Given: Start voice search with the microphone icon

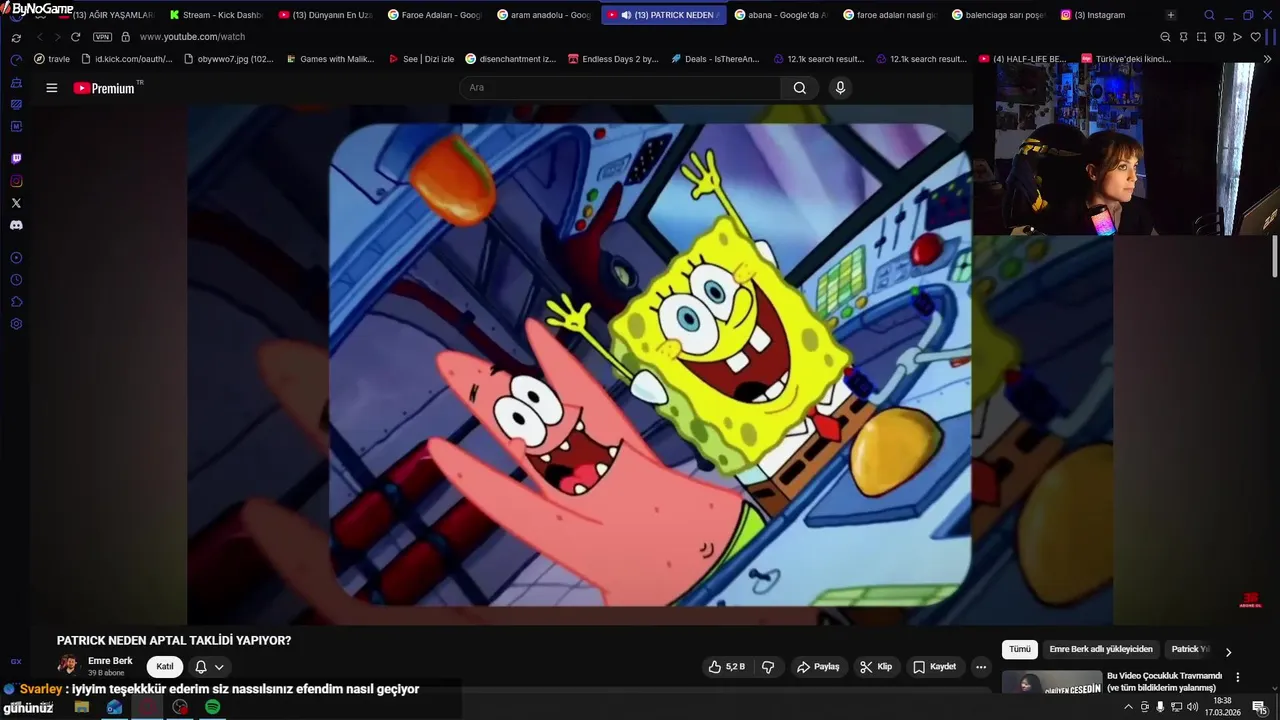Looking at the screenshot, I should coord(840,88).
